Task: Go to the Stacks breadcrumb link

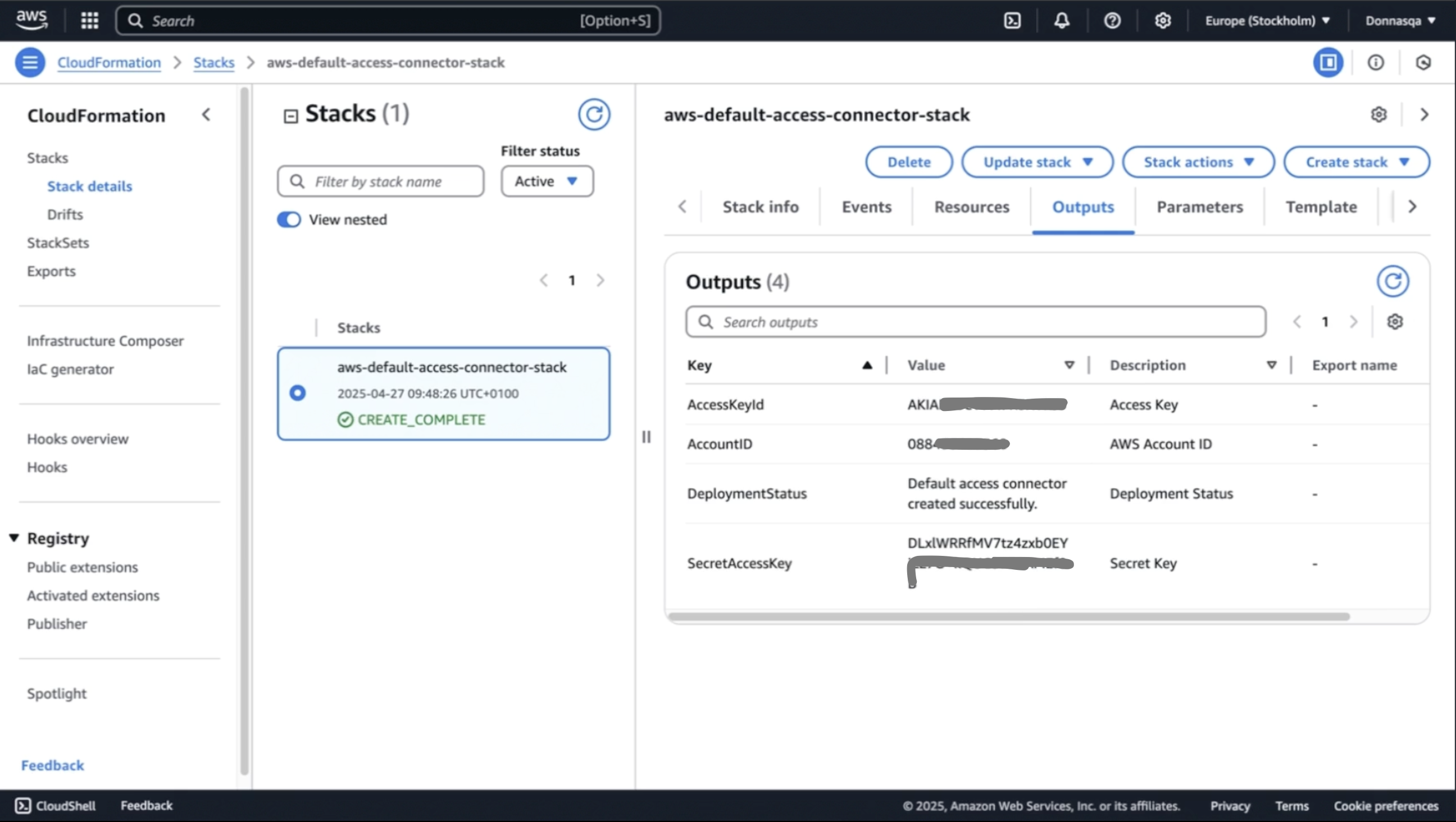Action: (213, 62)
